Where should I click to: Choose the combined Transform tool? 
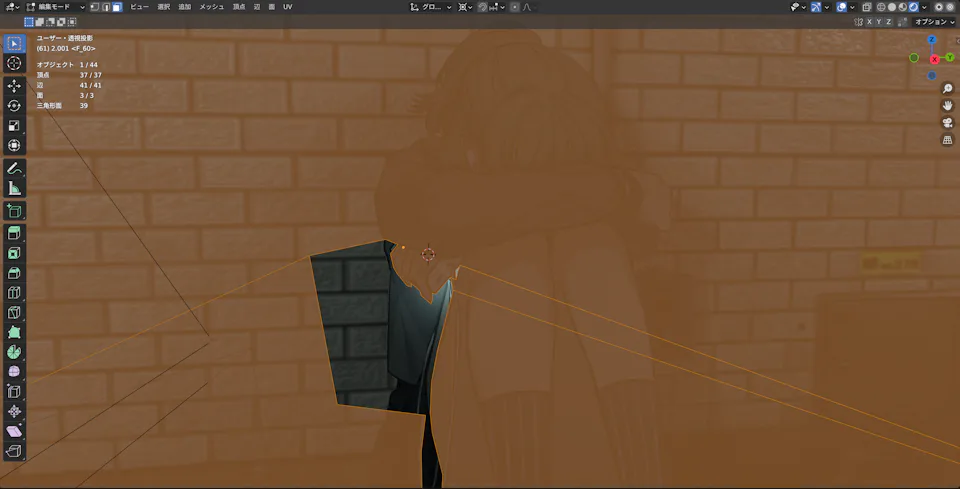point(14,145)
